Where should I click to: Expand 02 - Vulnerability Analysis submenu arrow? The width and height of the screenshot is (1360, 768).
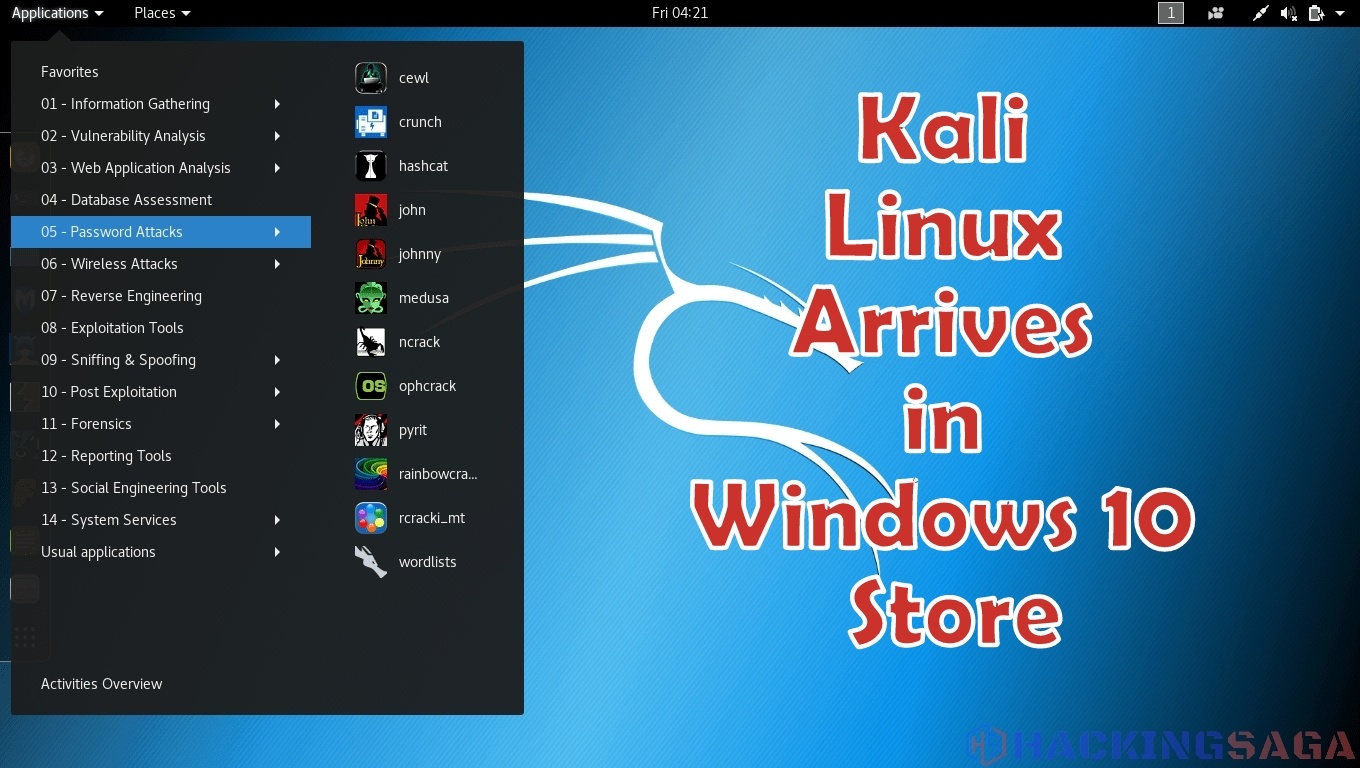click(277, 136)
